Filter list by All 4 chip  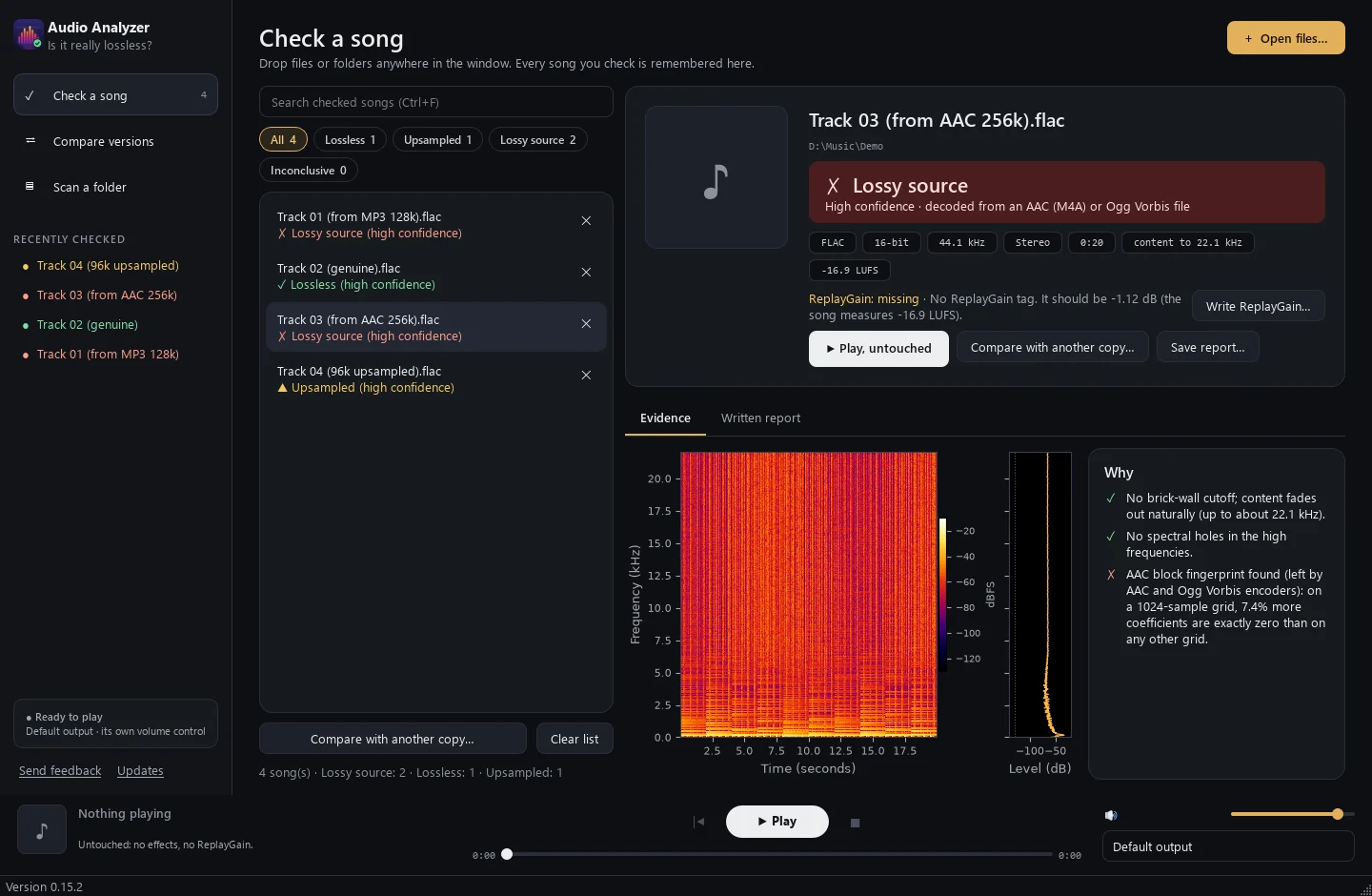point(283,139)
